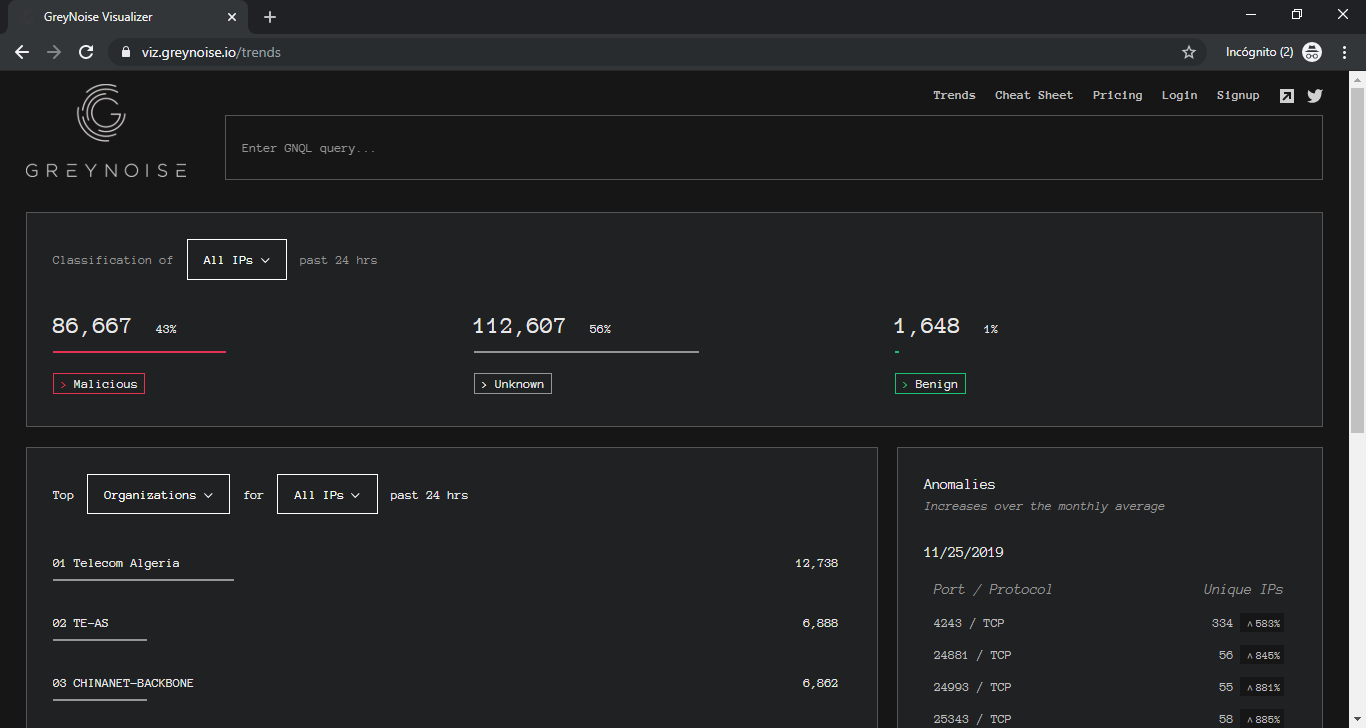Open the Login page
The width and height of the screenshot is (1366, 728).
1179,95
